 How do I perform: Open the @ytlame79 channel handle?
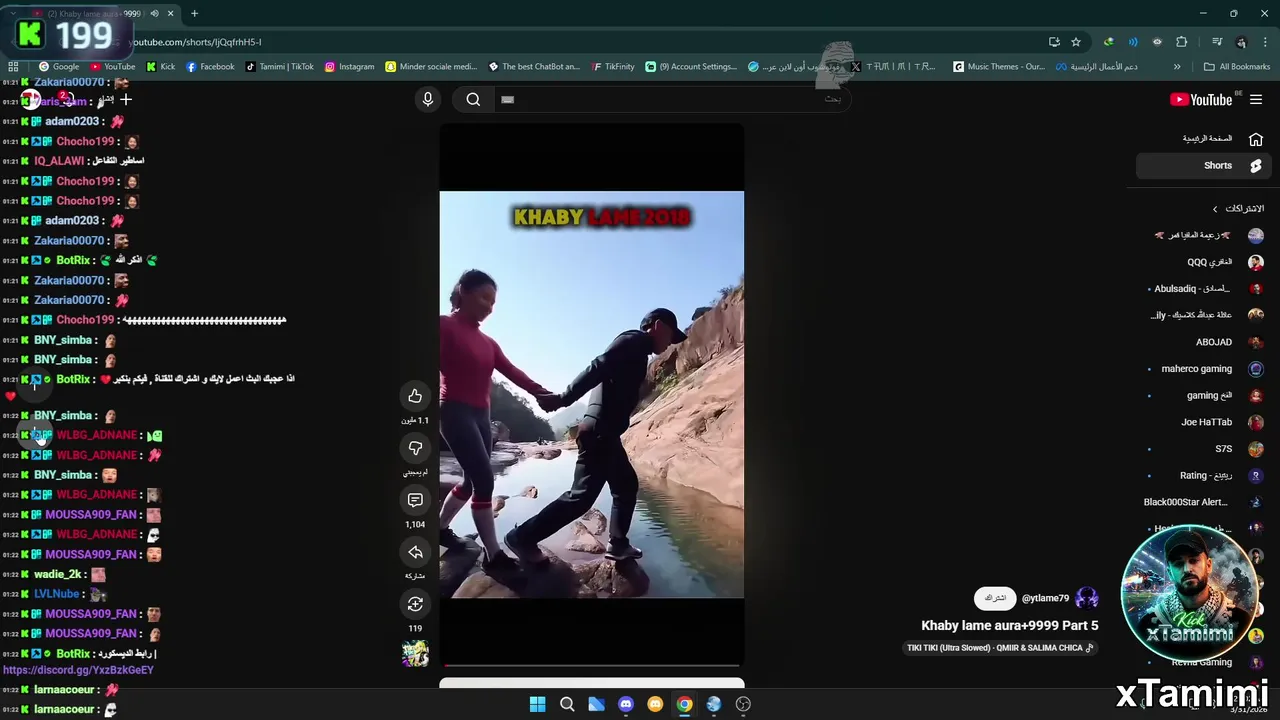[1045, 598]
